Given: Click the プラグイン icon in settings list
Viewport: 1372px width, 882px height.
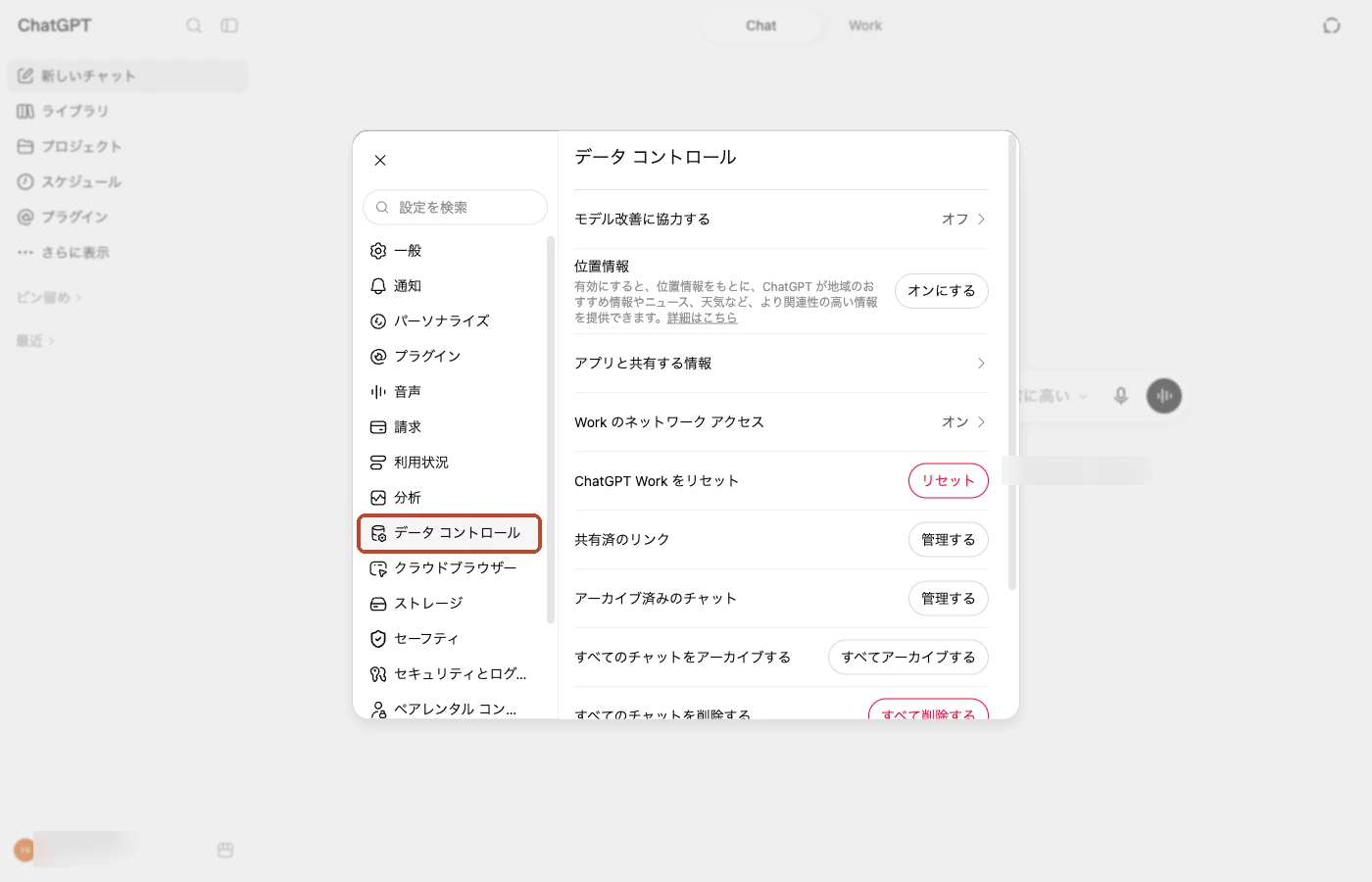Looking at the screenshot, I should click(x=378, y=357).
